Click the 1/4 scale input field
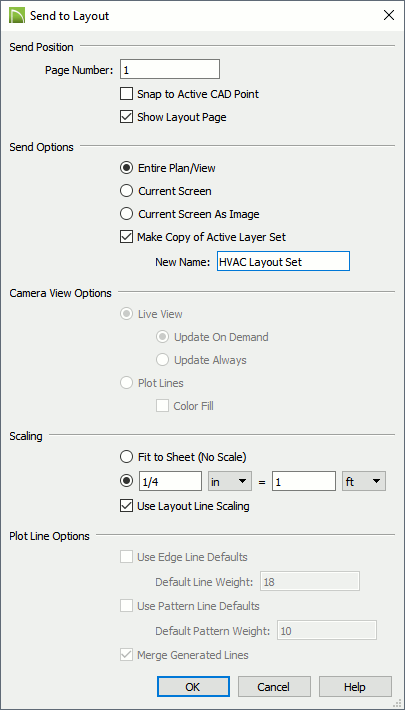 click(x=170, y=481)
